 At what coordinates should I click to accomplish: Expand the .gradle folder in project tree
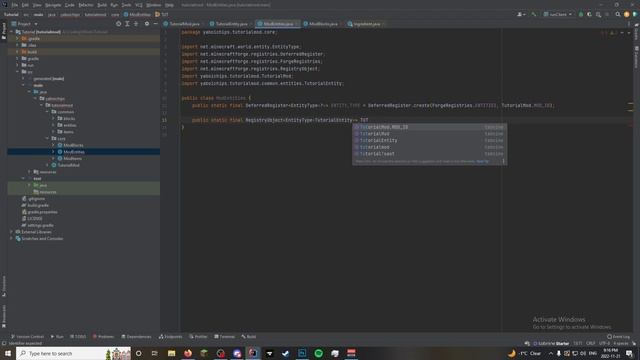(17, 38)
